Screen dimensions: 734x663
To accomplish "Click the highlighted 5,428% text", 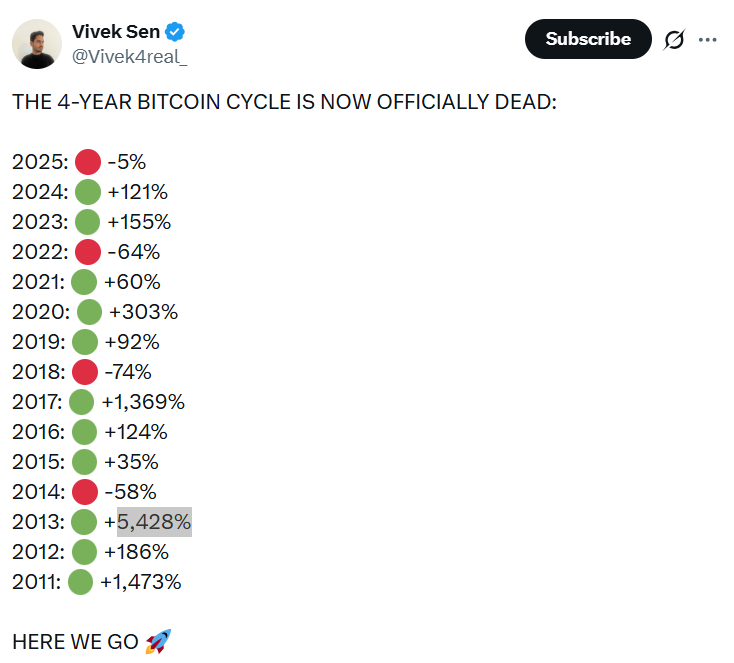I will point(154,522).
